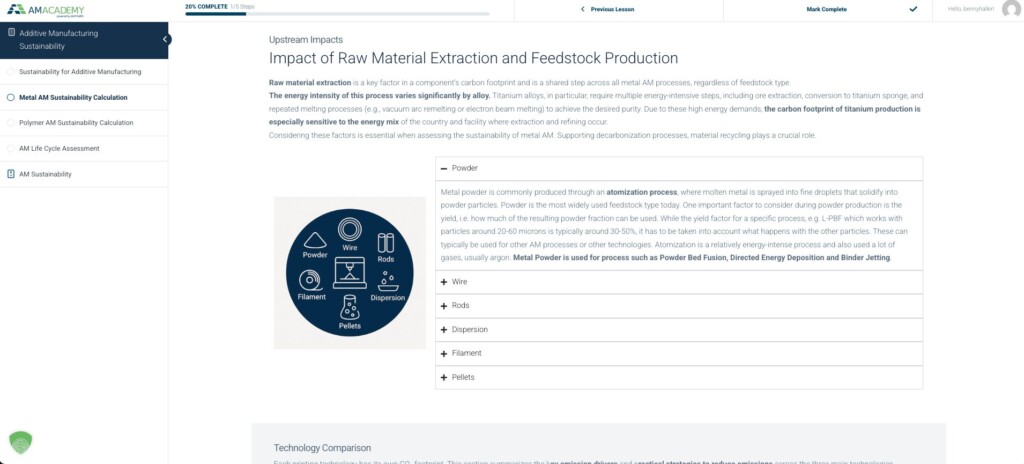Click the Previous Lesson left chevron
Screen dimensions: 1024x464
pos(583,9)
